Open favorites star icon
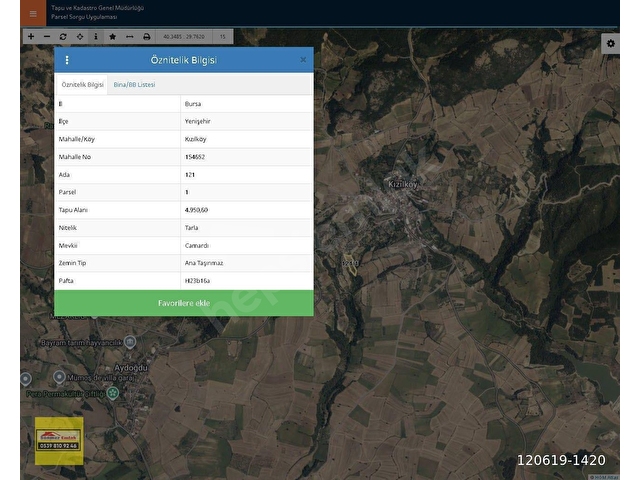The width and height of the screenshot is (640, 480). pos(113,37)
